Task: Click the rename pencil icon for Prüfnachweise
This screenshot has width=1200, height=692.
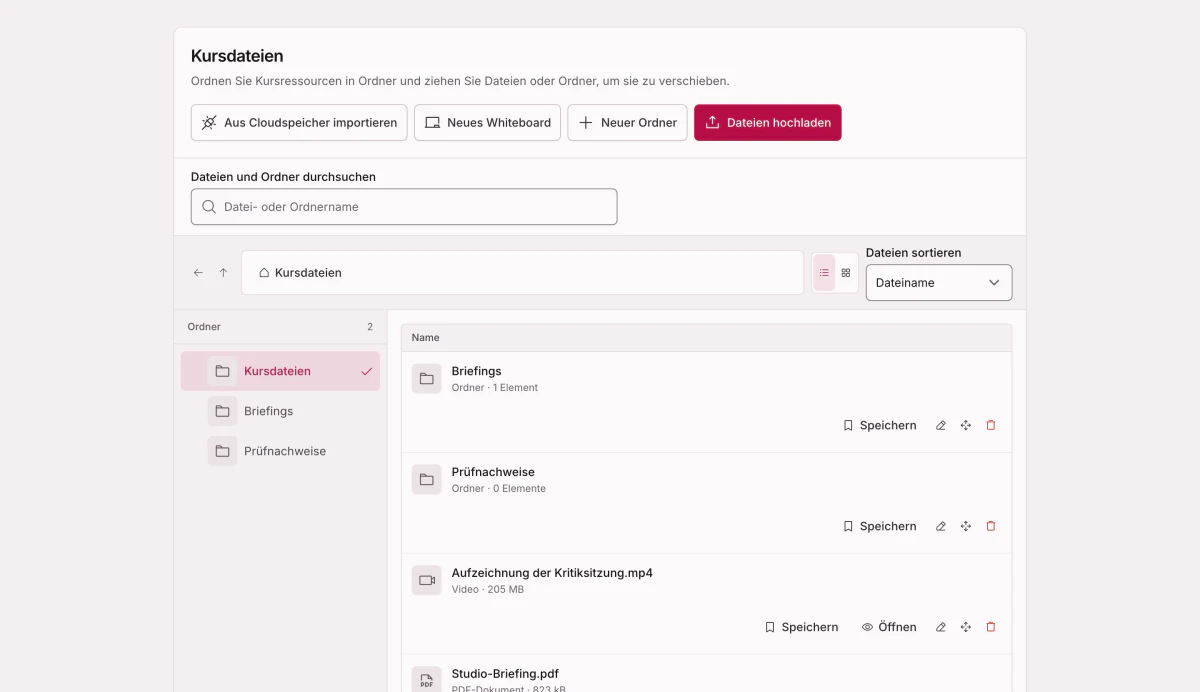Action: 940,527
